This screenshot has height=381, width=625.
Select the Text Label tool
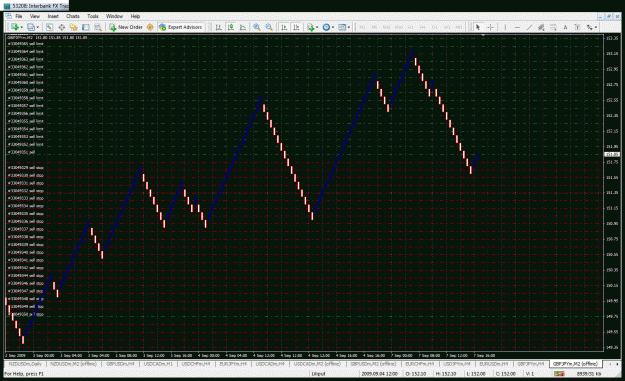(x=577, y=27)
